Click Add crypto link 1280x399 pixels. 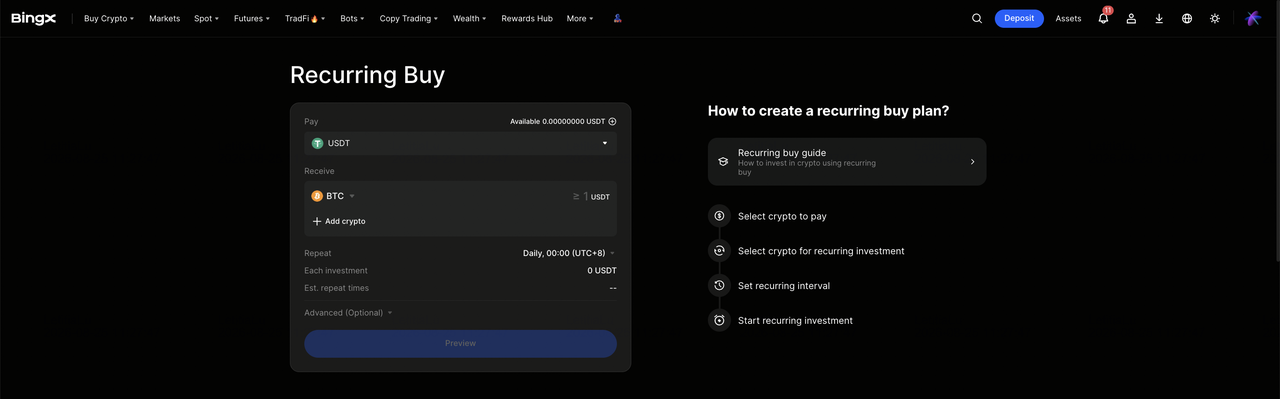coord(339,221)
